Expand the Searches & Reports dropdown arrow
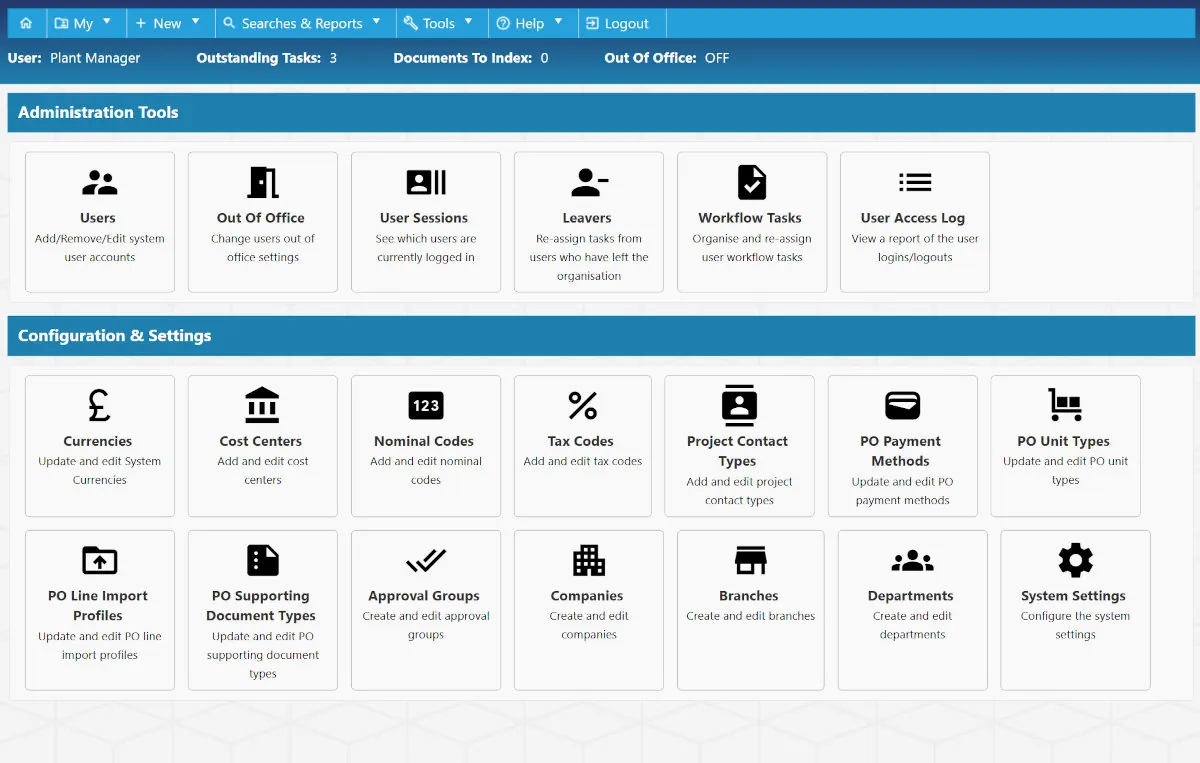Image resolution: width=1200 pixels, height=763 pixels. tap(376, 20)
